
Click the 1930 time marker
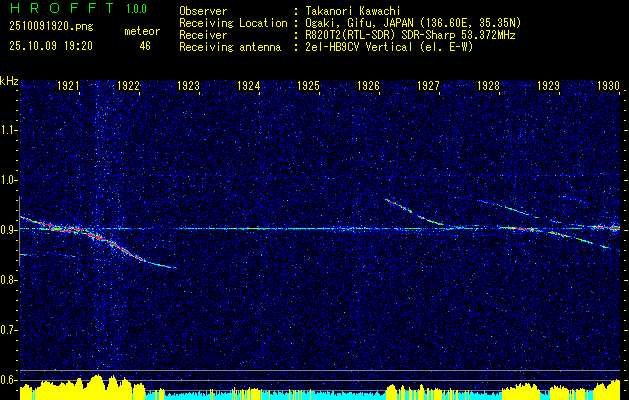[x=608, y=85]
